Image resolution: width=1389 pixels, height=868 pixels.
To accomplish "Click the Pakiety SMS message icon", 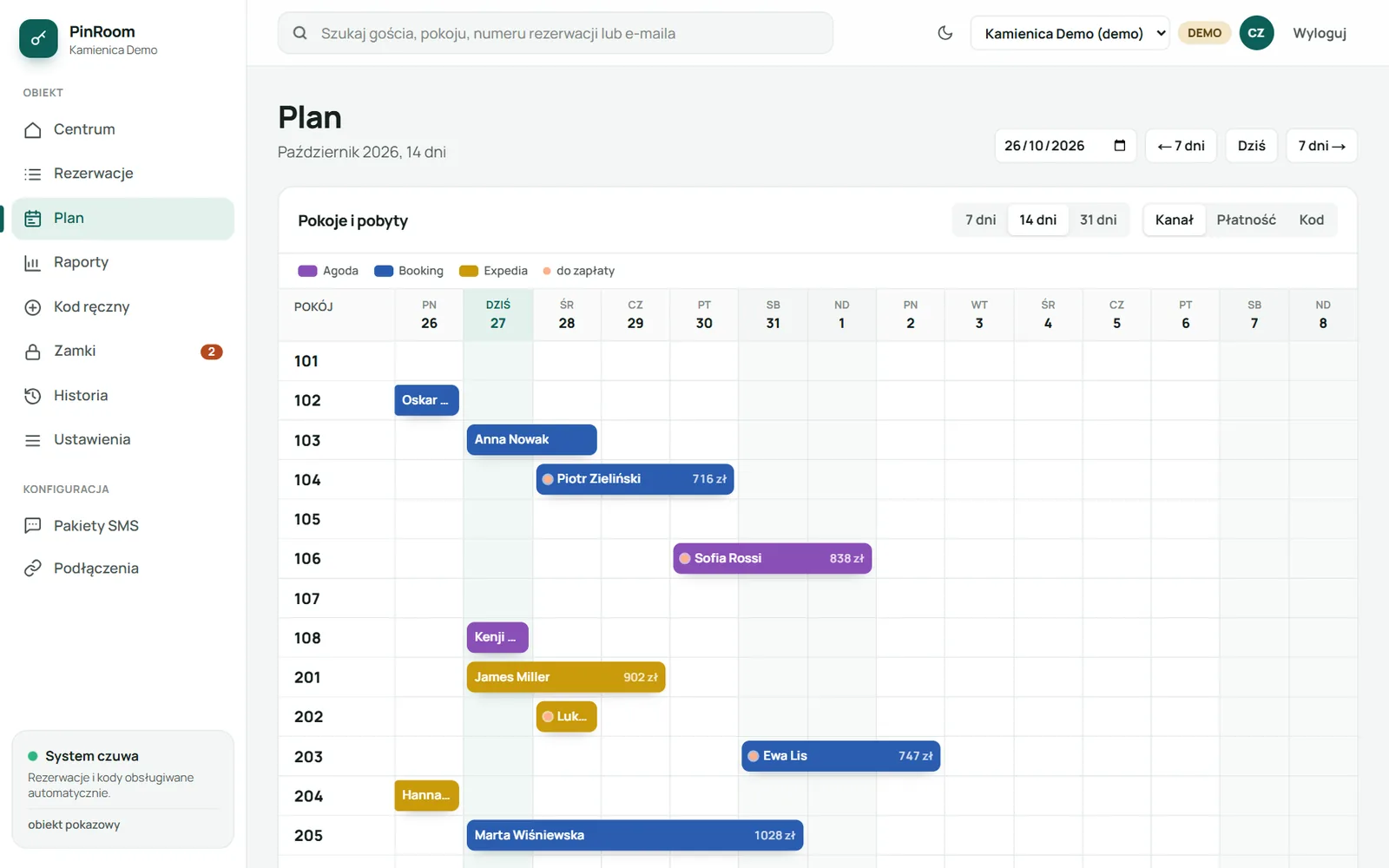I will (33, 526).
